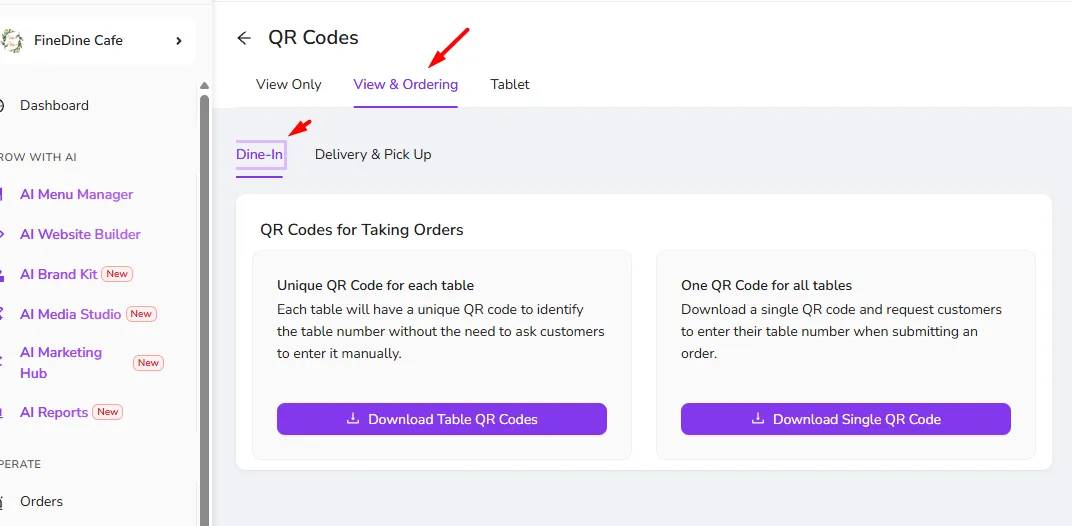Click the back arrow beside QR Codes
This screenshot has height=526, width=1072.
coord(244,38)
